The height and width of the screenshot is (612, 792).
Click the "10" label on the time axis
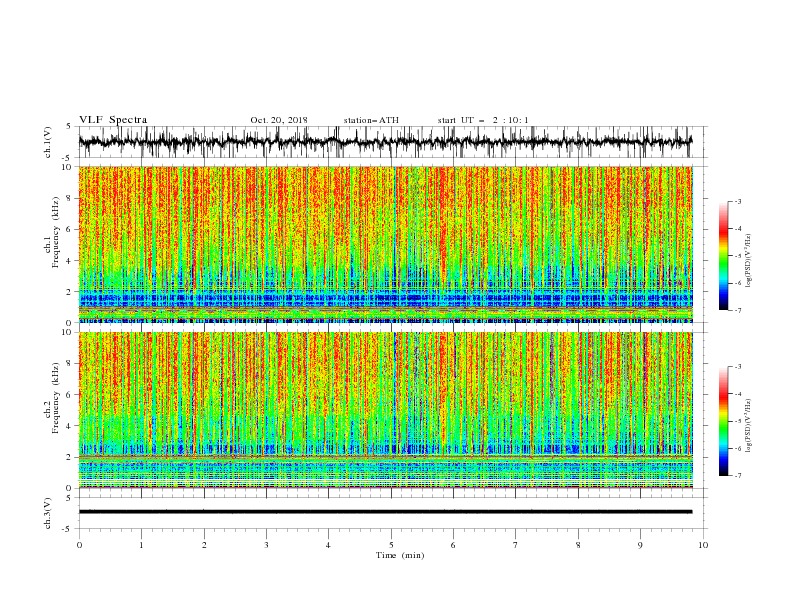[703, 545]
